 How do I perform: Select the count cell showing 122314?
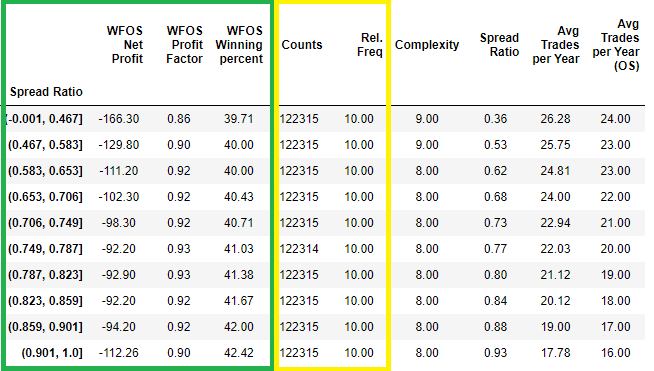[x=299, y=249]
